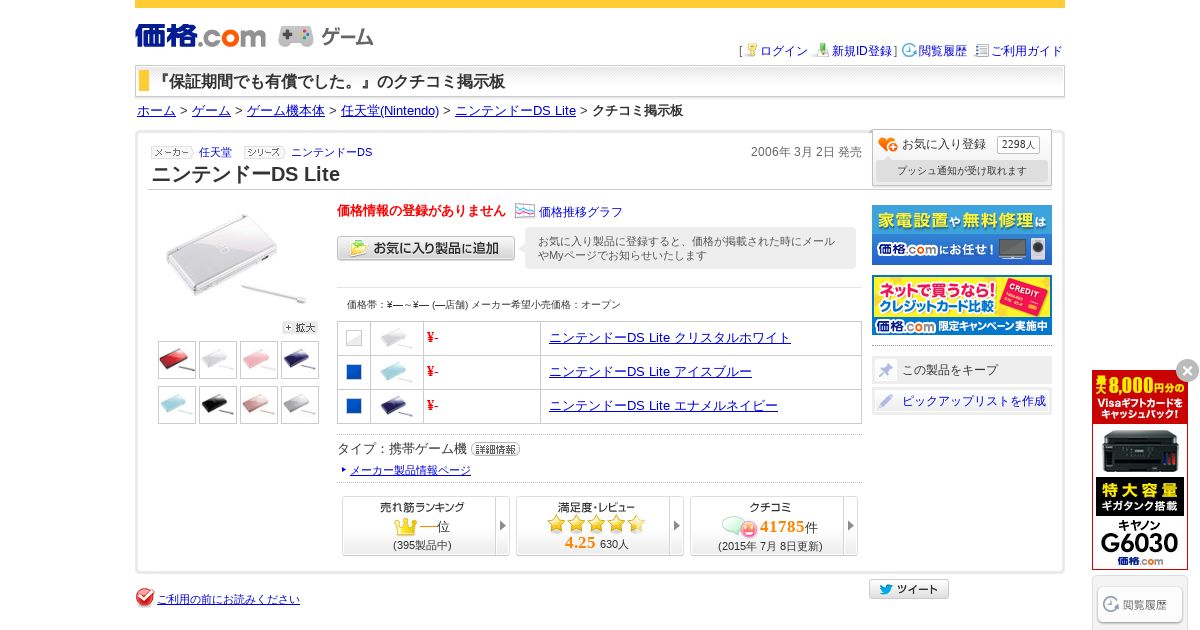The width and height of the screenshot is (1200, 630).
Task: Open ご利用の前にお読みください link
Action: [228, 599]
